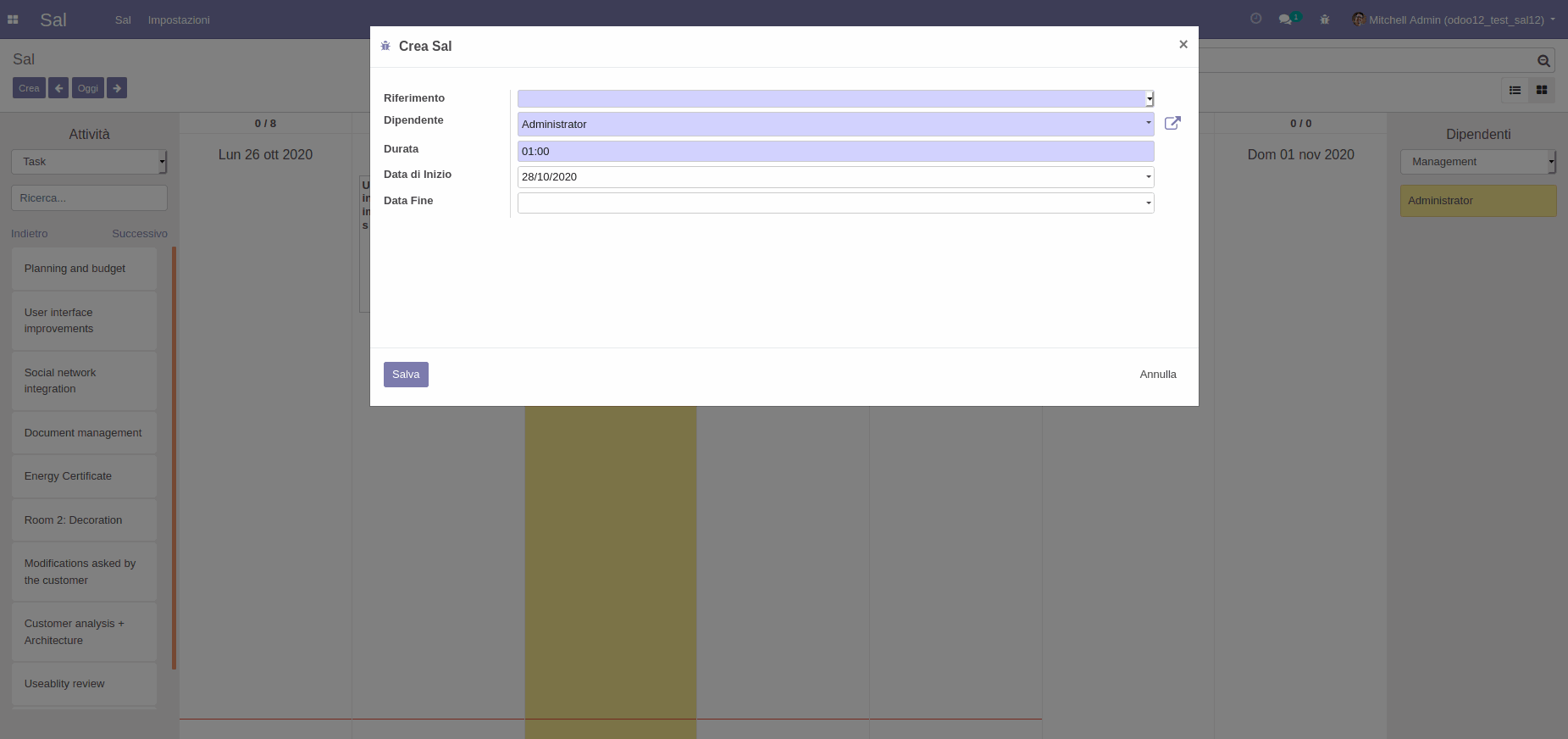This screenshot has width=1568, height=739.
Task: Click the Sal app title in navbar
Action: [x=53, y=19]
